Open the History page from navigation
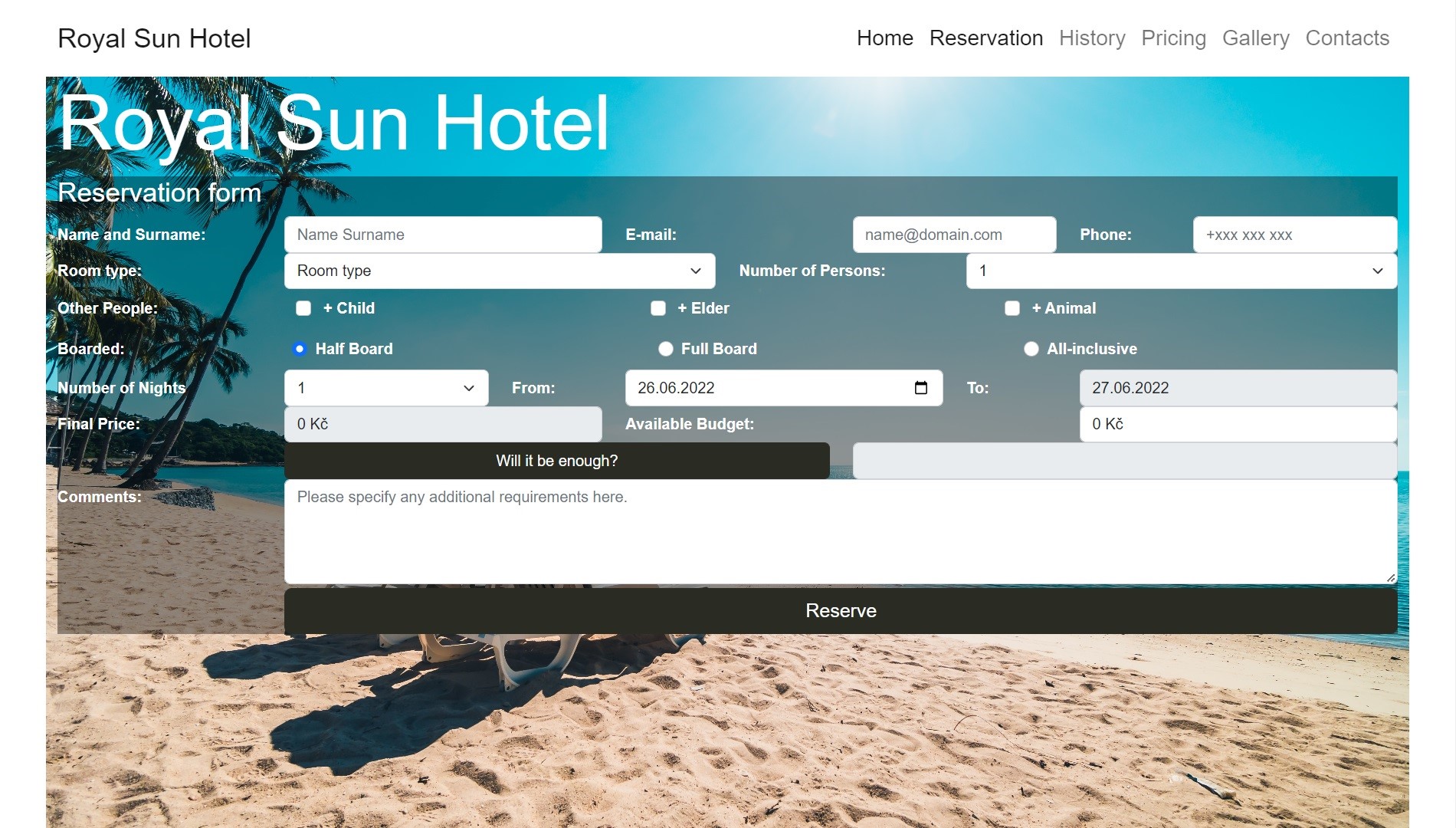The height and width of the screenshot is (828, 1456). 1092,38
